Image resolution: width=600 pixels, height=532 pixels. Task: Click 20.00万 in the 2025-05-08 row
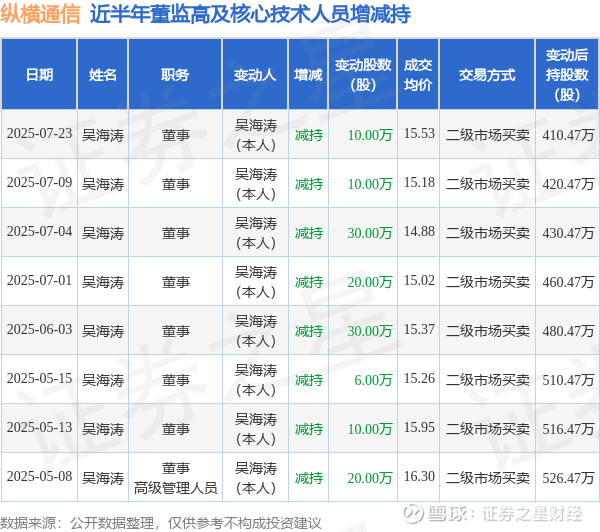370,478
